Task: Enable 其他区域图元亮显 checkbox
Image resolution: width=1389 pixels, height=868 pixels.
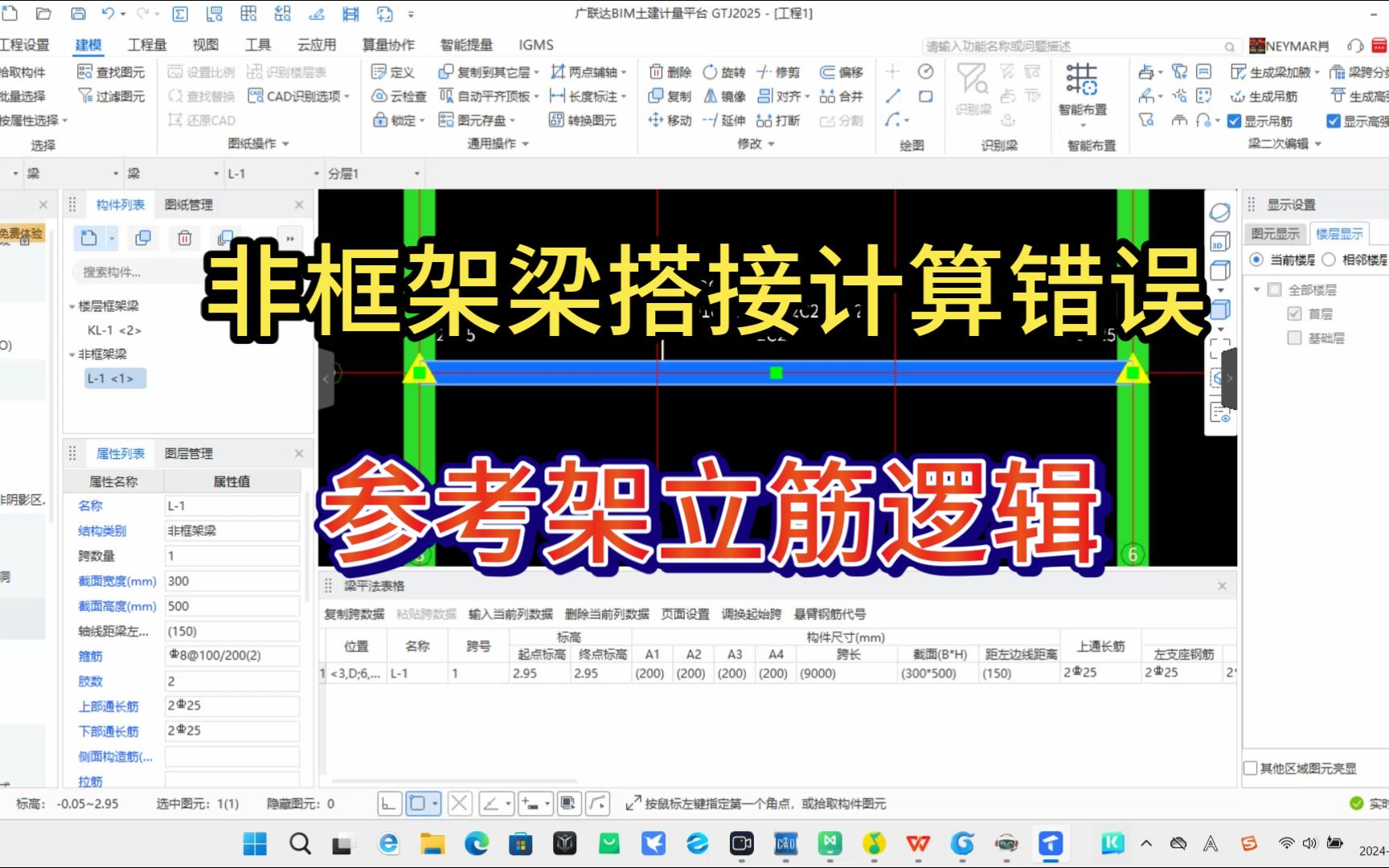Action: pos(1251,768)
